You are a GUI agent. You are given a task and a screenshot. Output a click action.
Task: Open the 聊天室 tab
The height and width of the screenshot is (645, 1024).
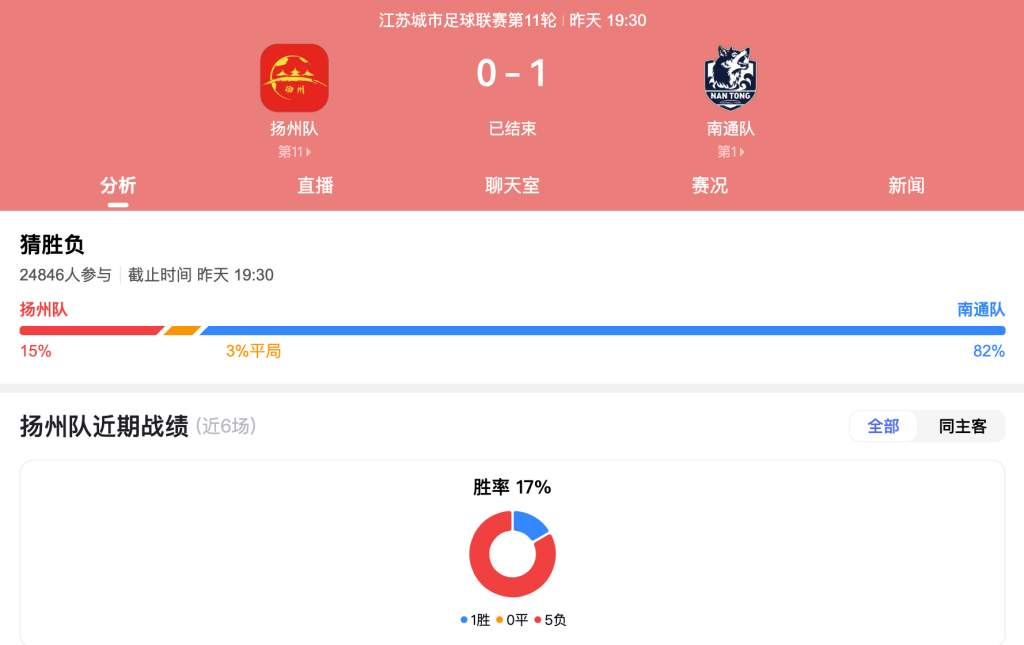[512, 185]
